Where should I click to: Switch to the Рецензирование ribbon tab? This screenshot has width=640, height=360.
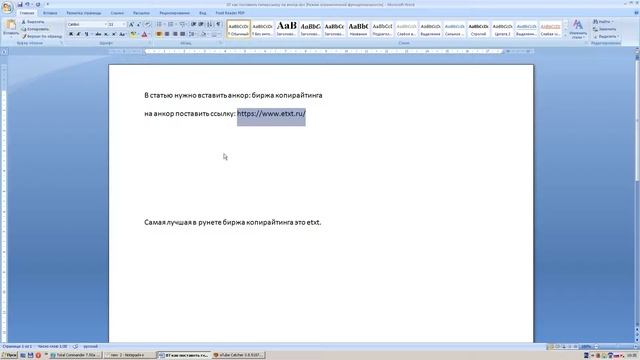(174, 13)
